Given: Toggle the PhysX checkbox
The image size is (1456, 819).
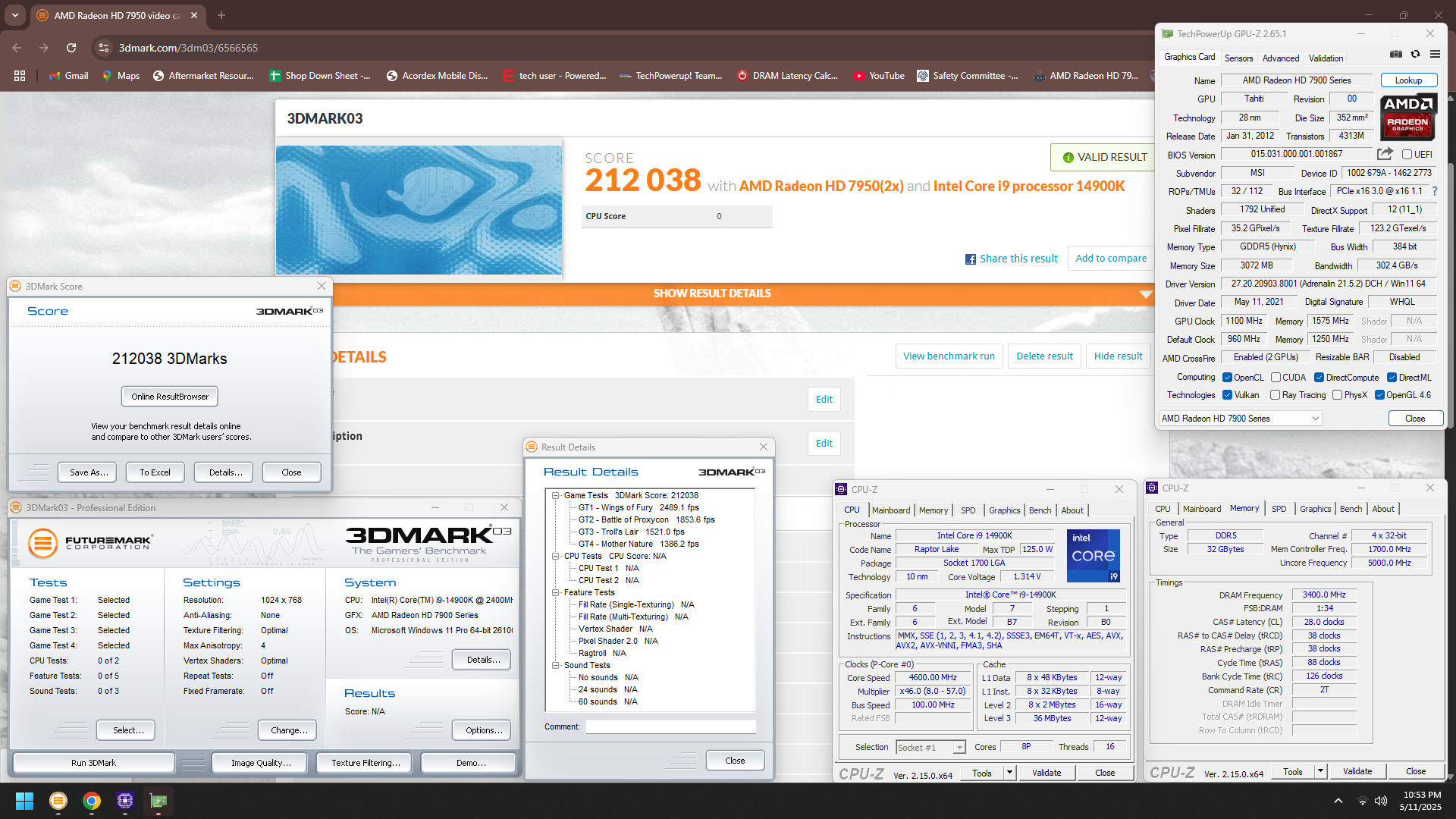Looking at the screenshot, I should 1337,395.
